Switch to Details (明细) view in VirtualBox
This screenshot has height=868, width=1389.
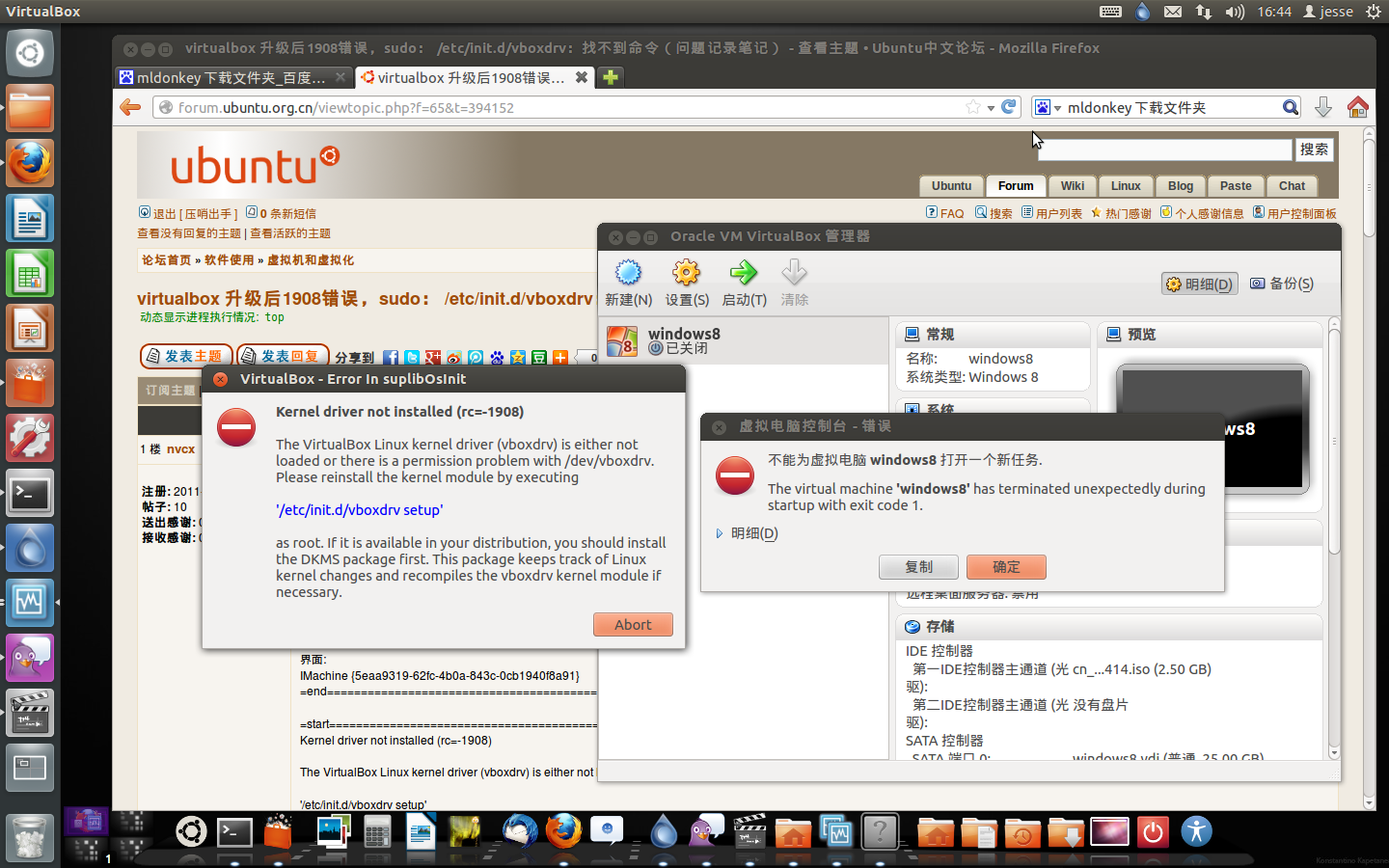coord(1200,284)
